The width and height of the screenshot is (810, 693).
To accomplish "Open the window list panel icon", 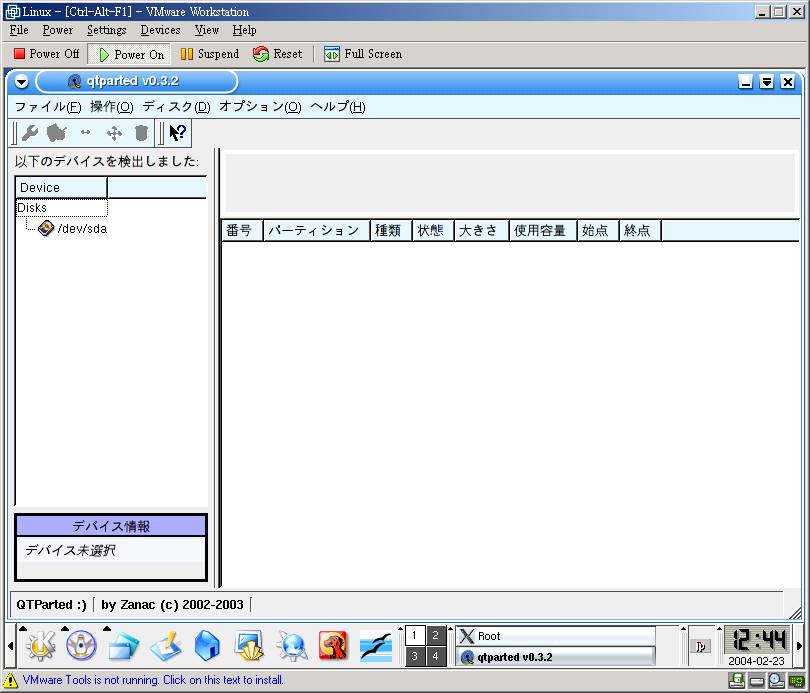I will (x=123, y=646).
